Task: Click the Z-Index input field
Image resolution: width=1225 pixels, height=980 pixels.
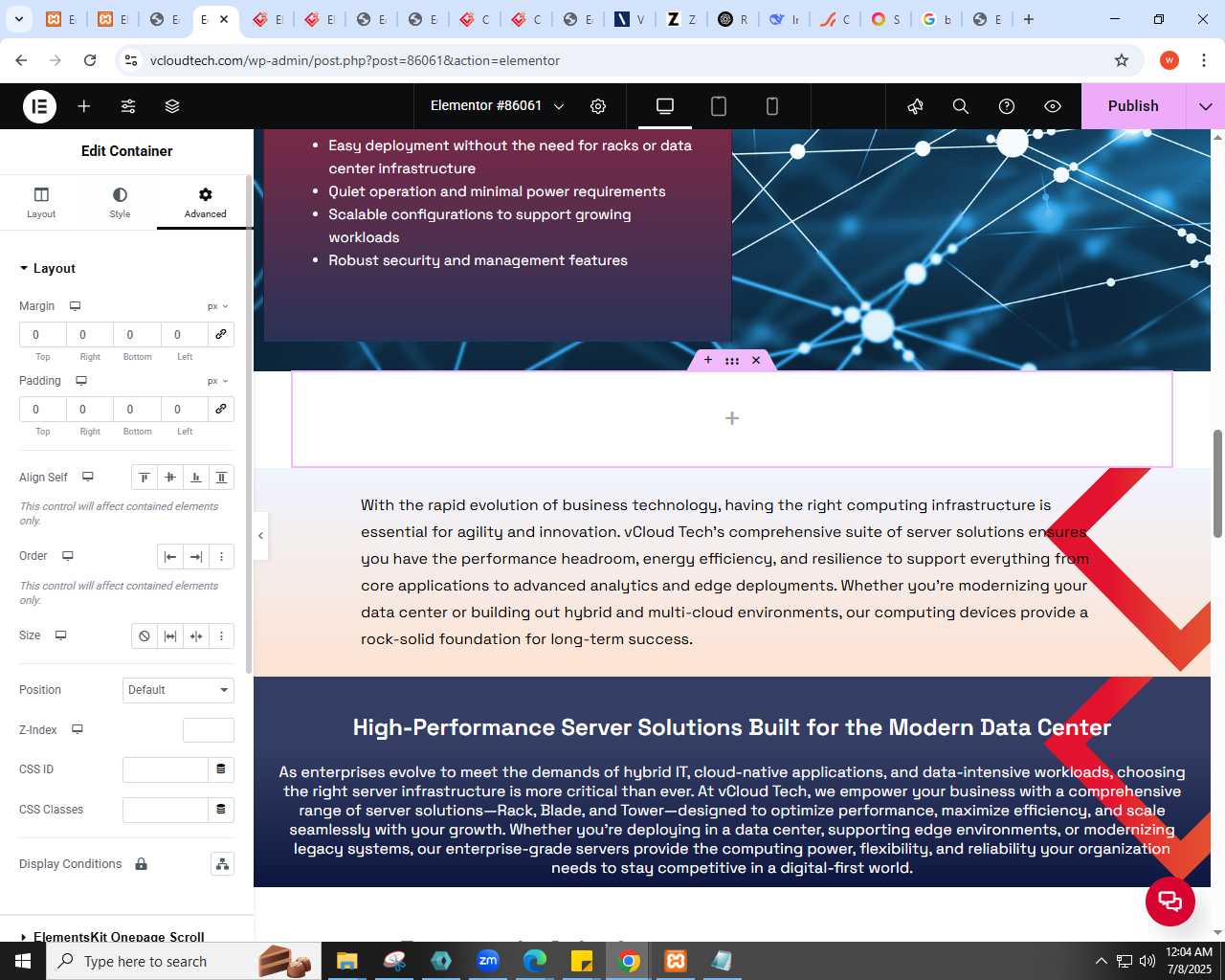Action: [209, 730]
